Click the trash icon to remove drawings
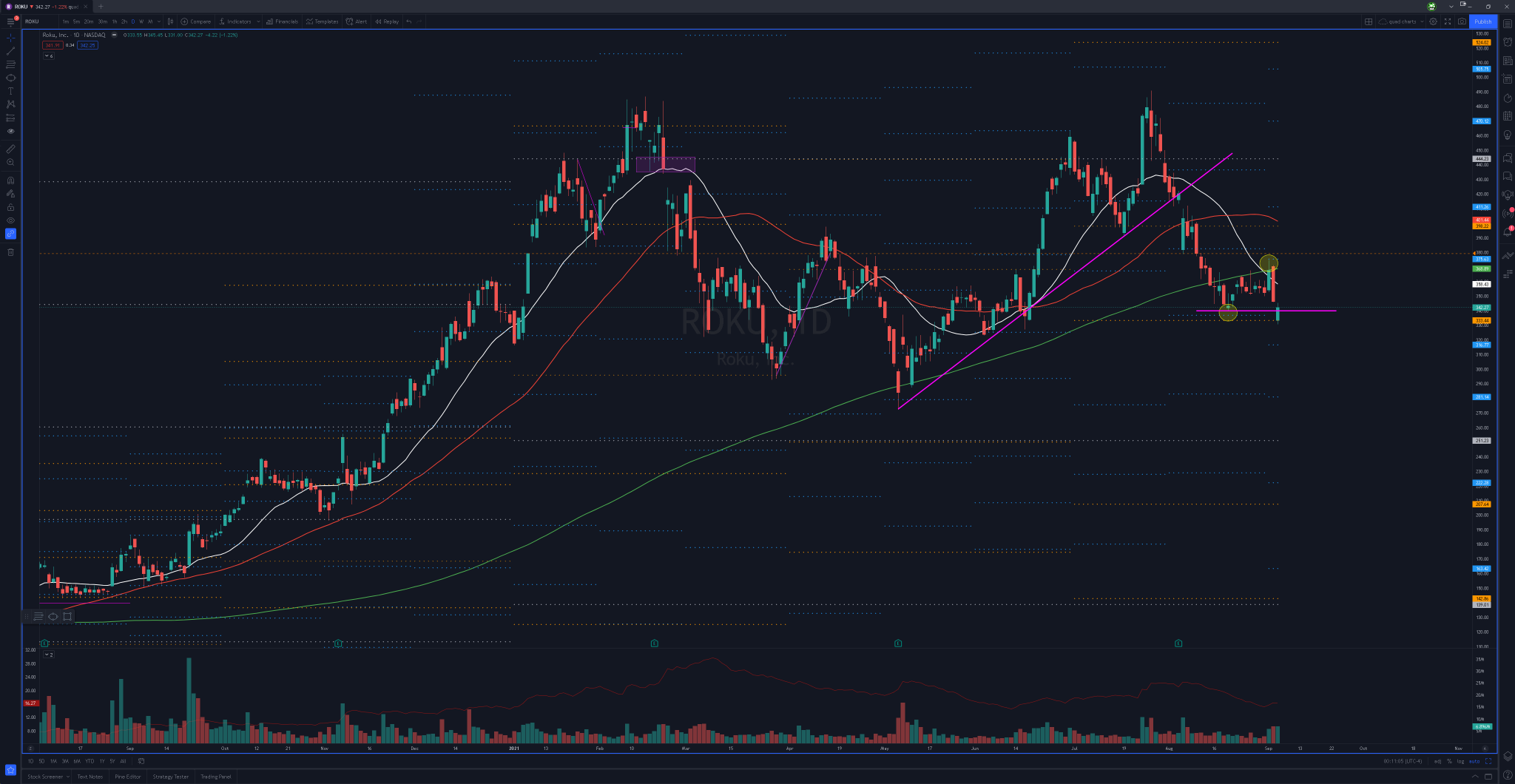1515x784 pixels. pos(10,252)
